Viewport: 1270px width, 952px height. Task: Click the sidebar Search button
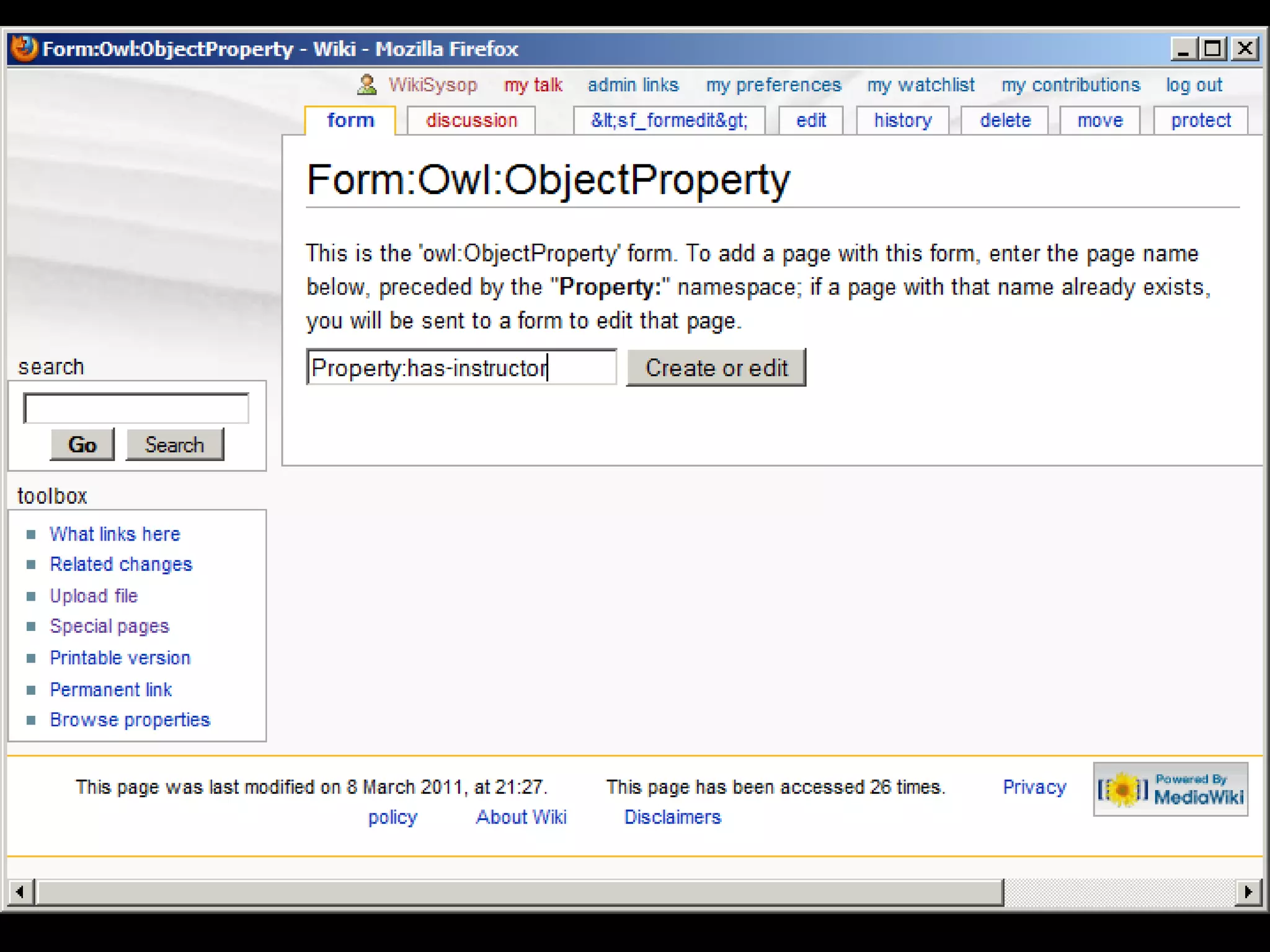pyautogui.click(x=174, y=444)
